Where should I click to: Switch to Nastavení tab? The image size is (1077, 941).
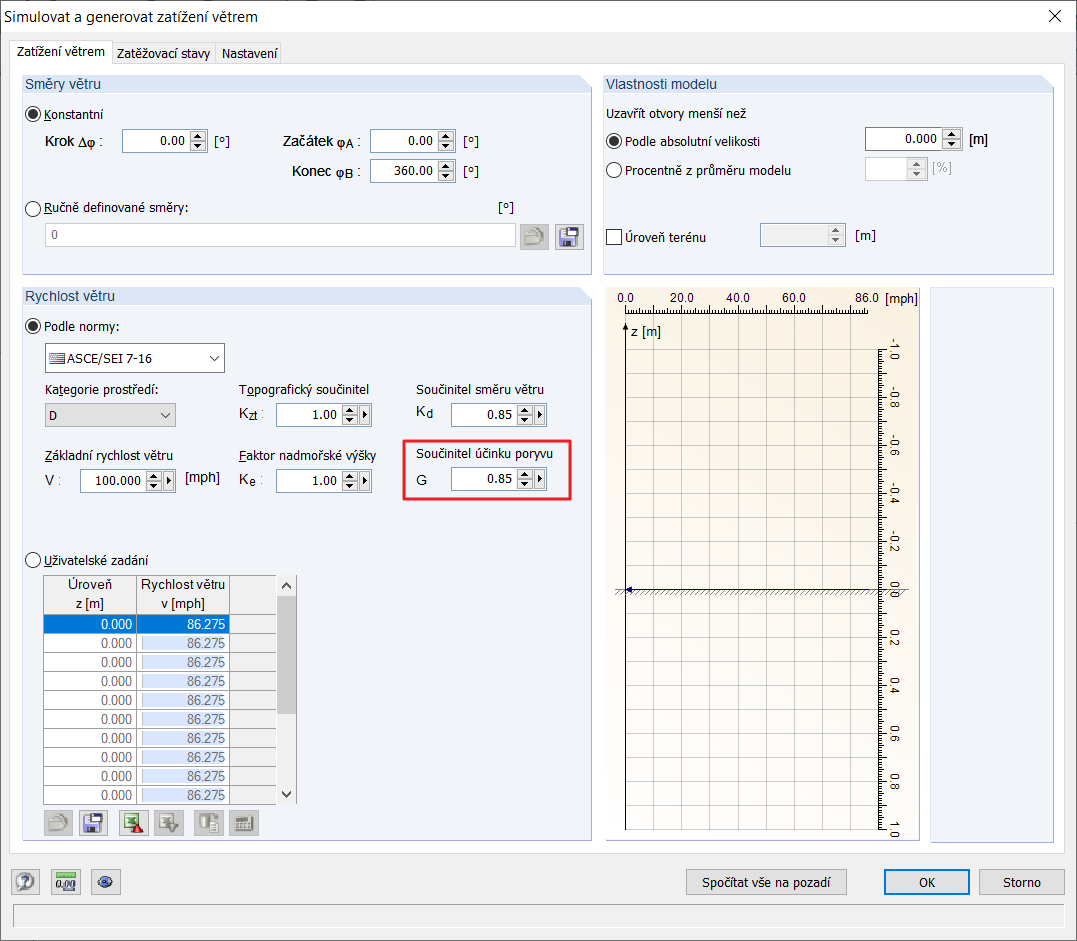[249, 54]
